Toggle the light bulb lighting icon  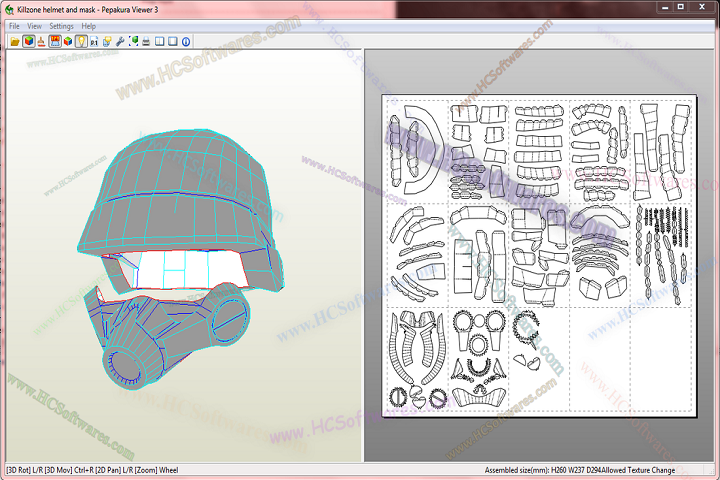click(x=81, y=42)
